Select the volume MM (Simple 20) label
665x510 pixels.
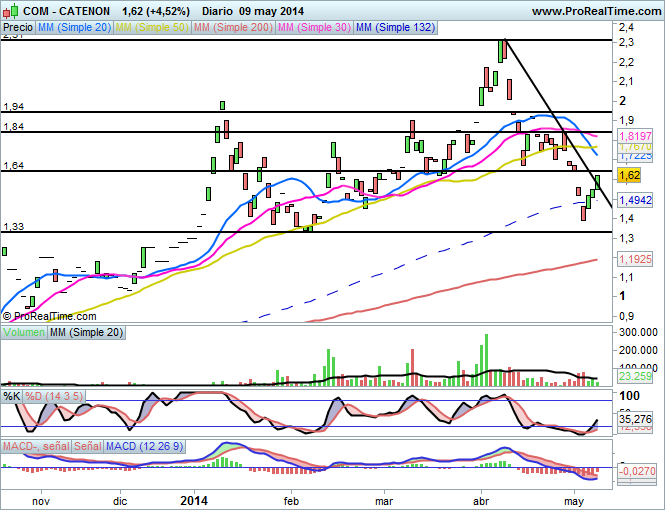pyautogui.click(x=86, y=332)
